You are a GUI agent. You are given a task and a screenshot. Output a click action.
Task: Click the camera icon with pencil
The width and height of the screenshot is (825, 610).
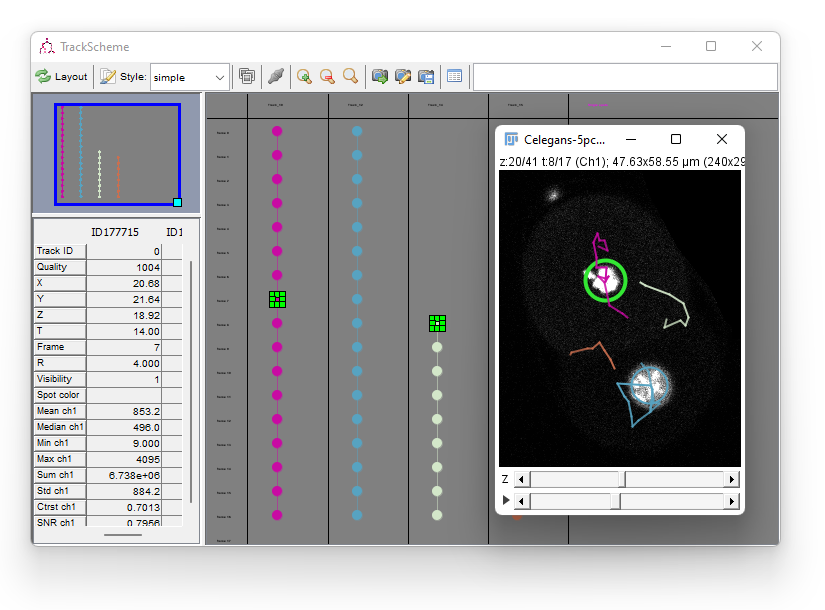403,76
